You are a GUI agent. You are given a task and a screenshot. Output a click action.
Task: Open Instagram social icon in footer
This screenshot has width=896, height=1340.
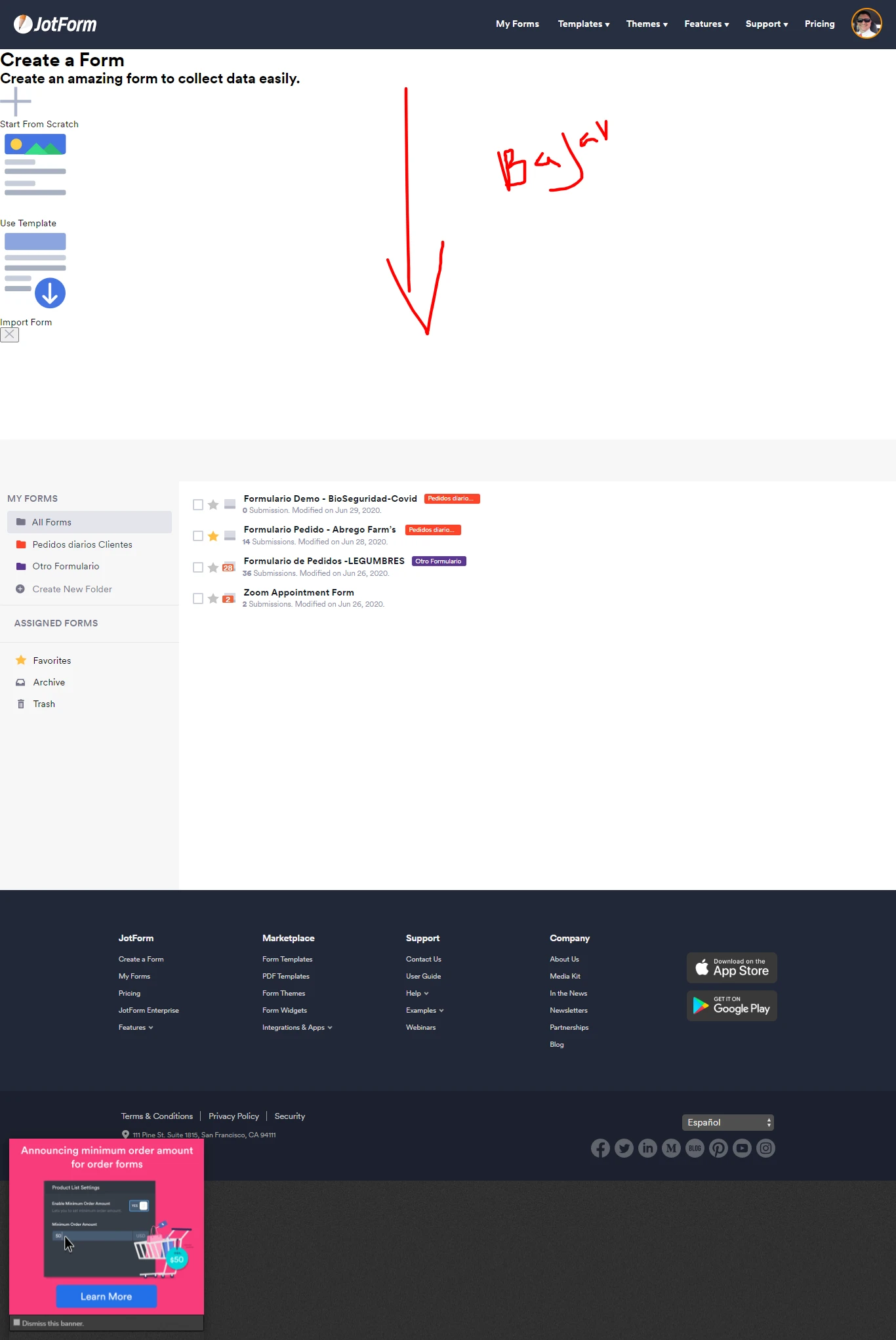pyautogui.click(x=765, y=1148)
